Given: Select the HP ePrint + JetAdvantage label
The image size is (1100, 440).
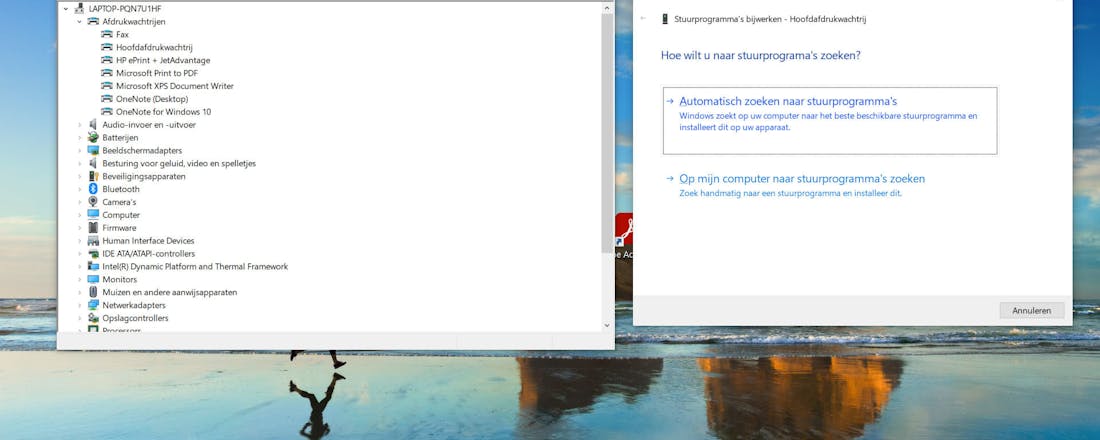Looking at the screenshot, I should pyautogui.click(x=163, y=60).
